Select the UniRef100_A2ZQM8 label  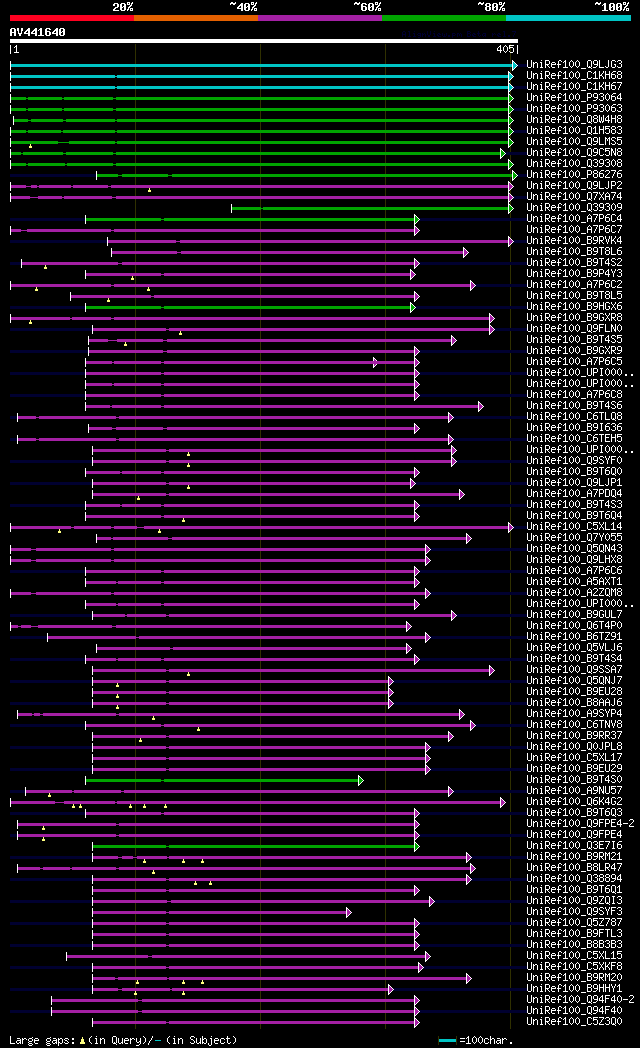tap(574, 594)
